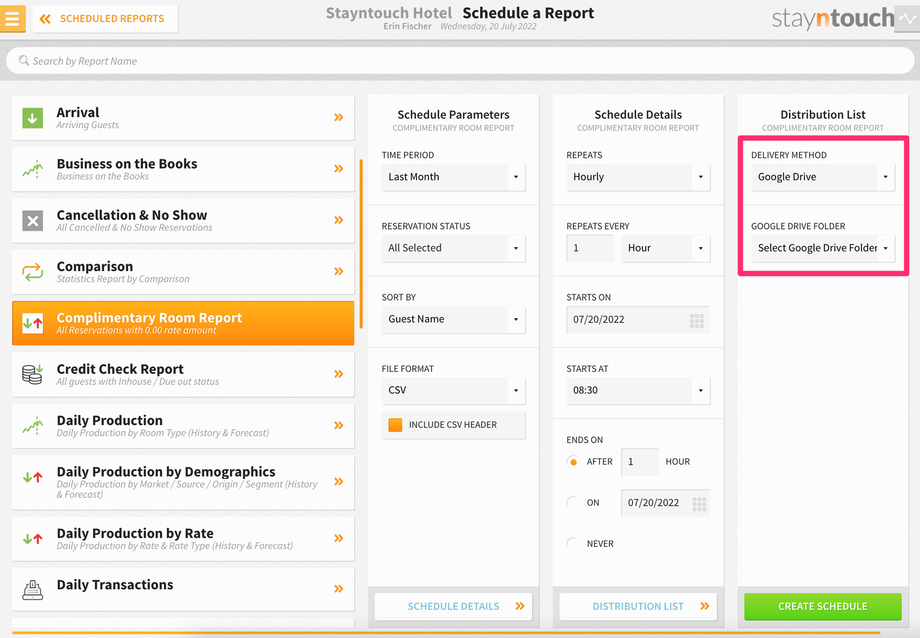The image size is (920, 638).
Task: Select the Business on the Books report
Action: (183, 169)
